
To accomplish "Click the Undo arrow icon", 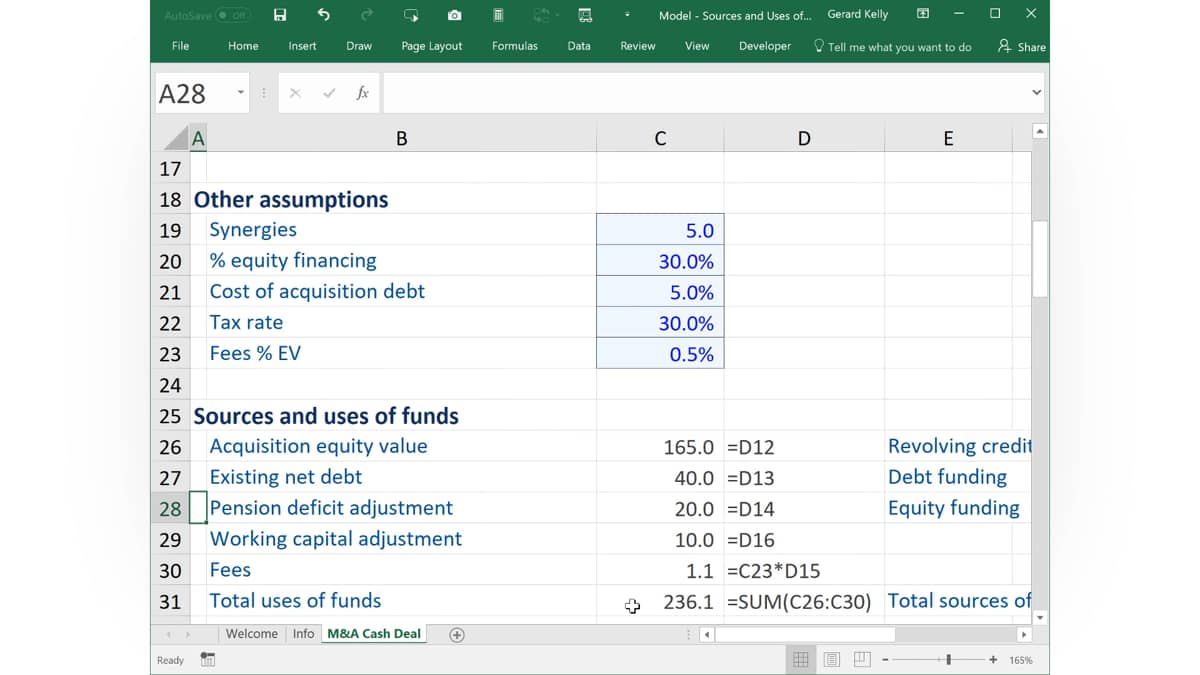I will click(323, 15).
